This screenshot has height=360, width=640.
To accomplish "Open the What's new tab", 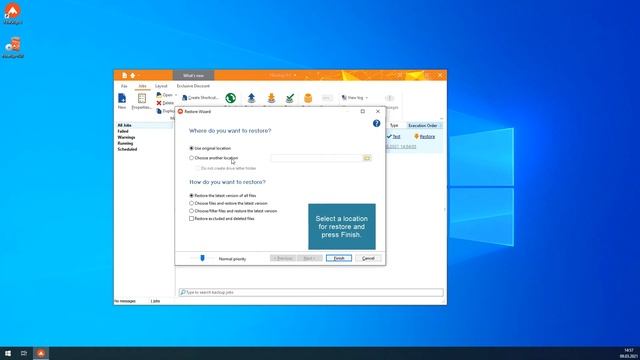I will pyautogui.click(x=193, y=76).
